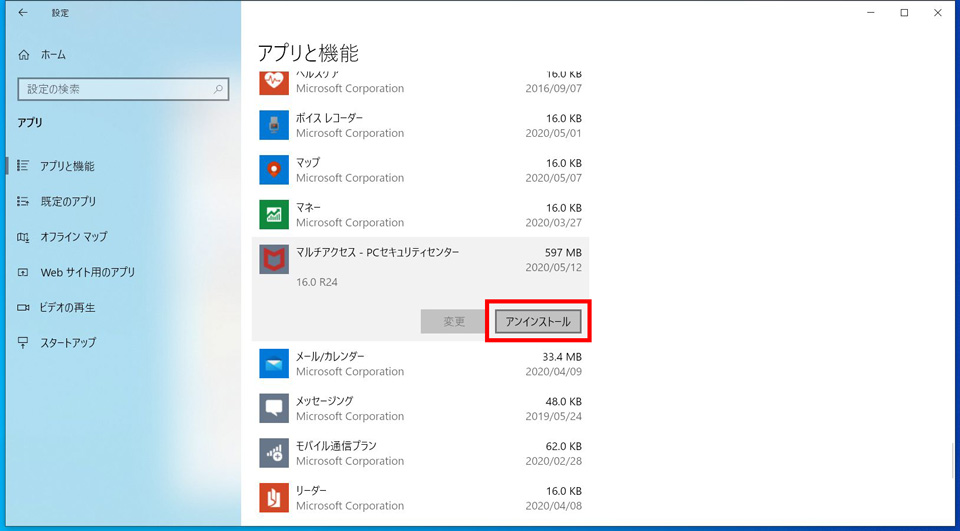Click the リーダー app icon
The image size is (960, 531).
coord(274,498)
